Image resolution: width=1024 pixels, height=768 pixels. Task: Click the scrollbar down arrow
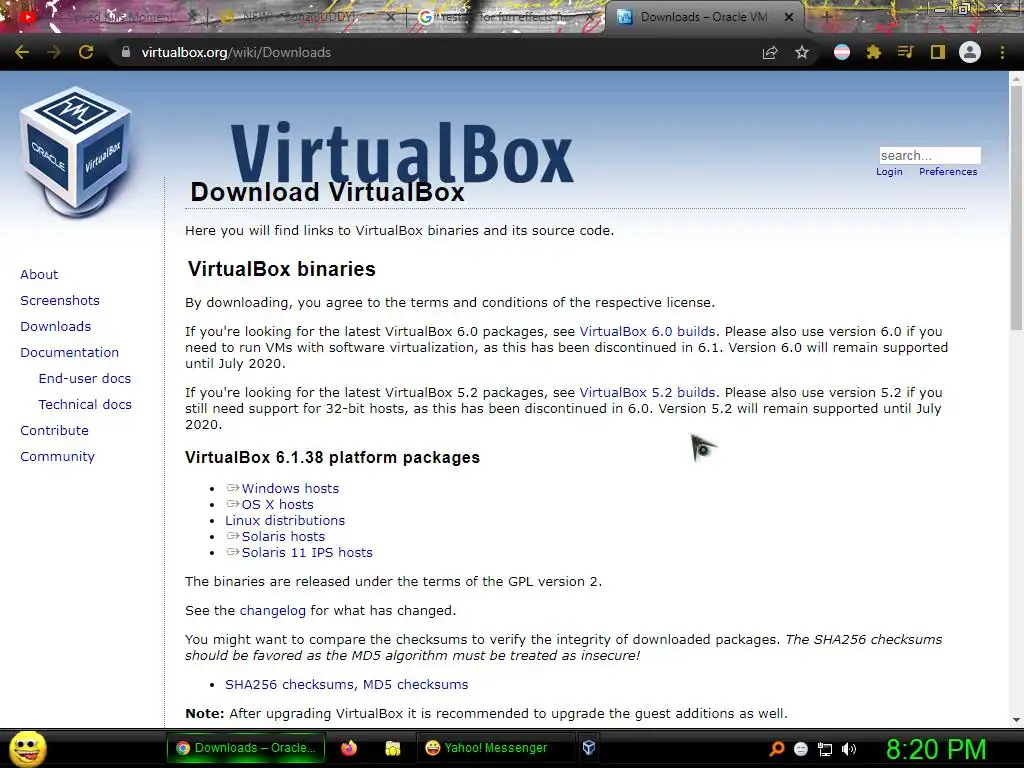(1016, 720)
